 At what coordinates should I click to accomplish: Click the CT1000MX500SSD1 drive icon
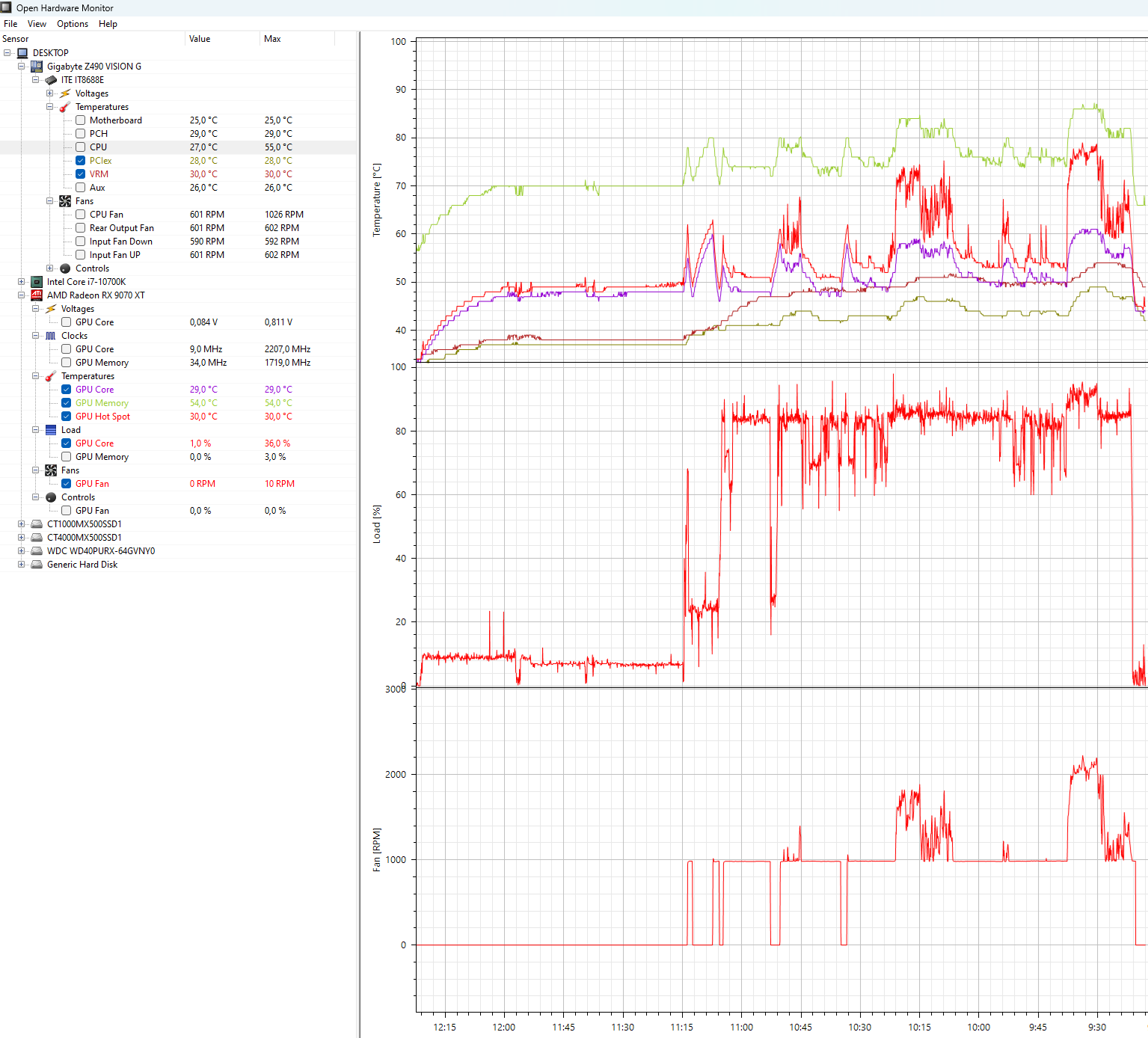click(37, 524)
